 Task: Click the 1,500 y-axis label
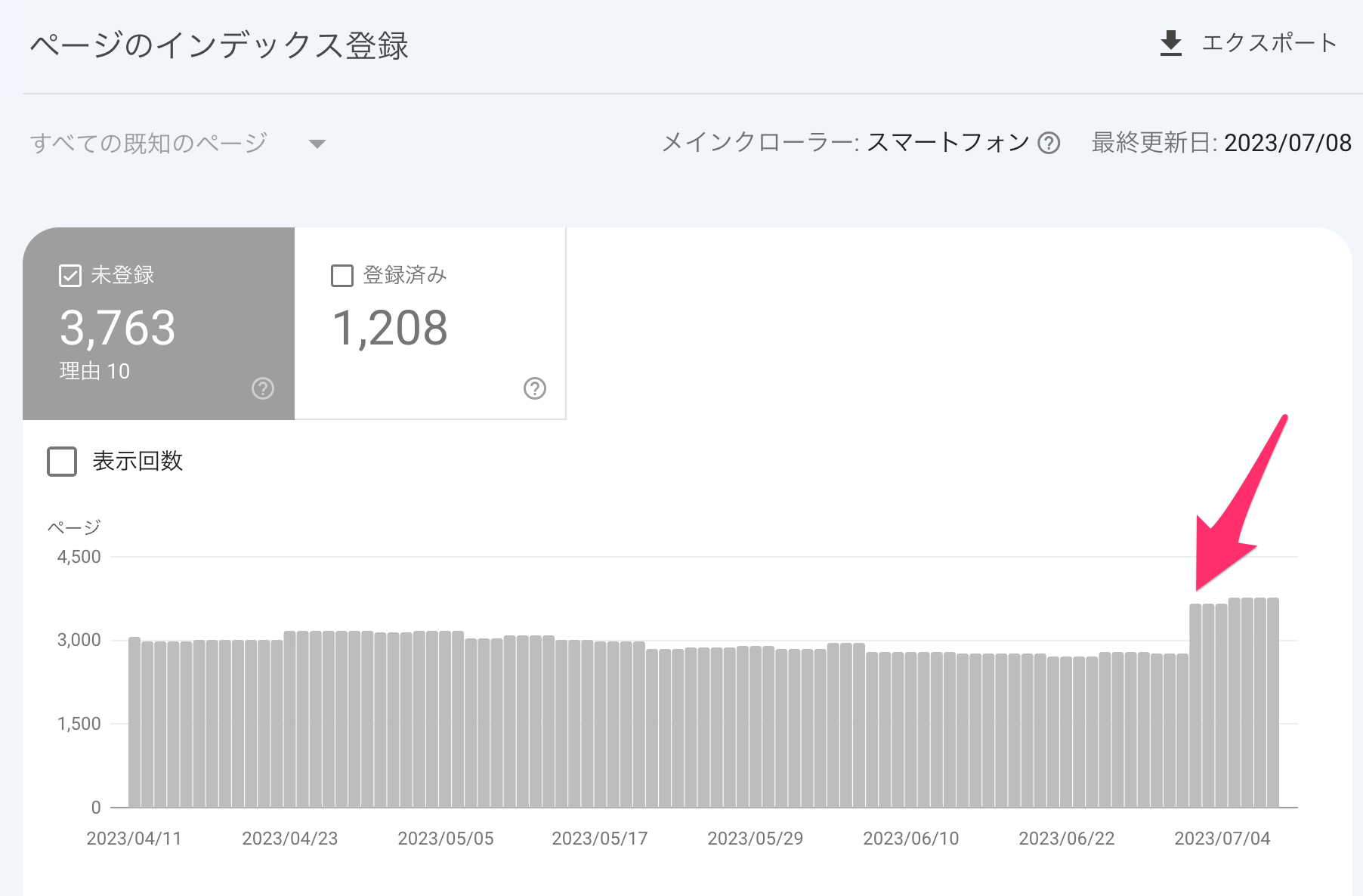pyautogui.click(x=79, y=724)
